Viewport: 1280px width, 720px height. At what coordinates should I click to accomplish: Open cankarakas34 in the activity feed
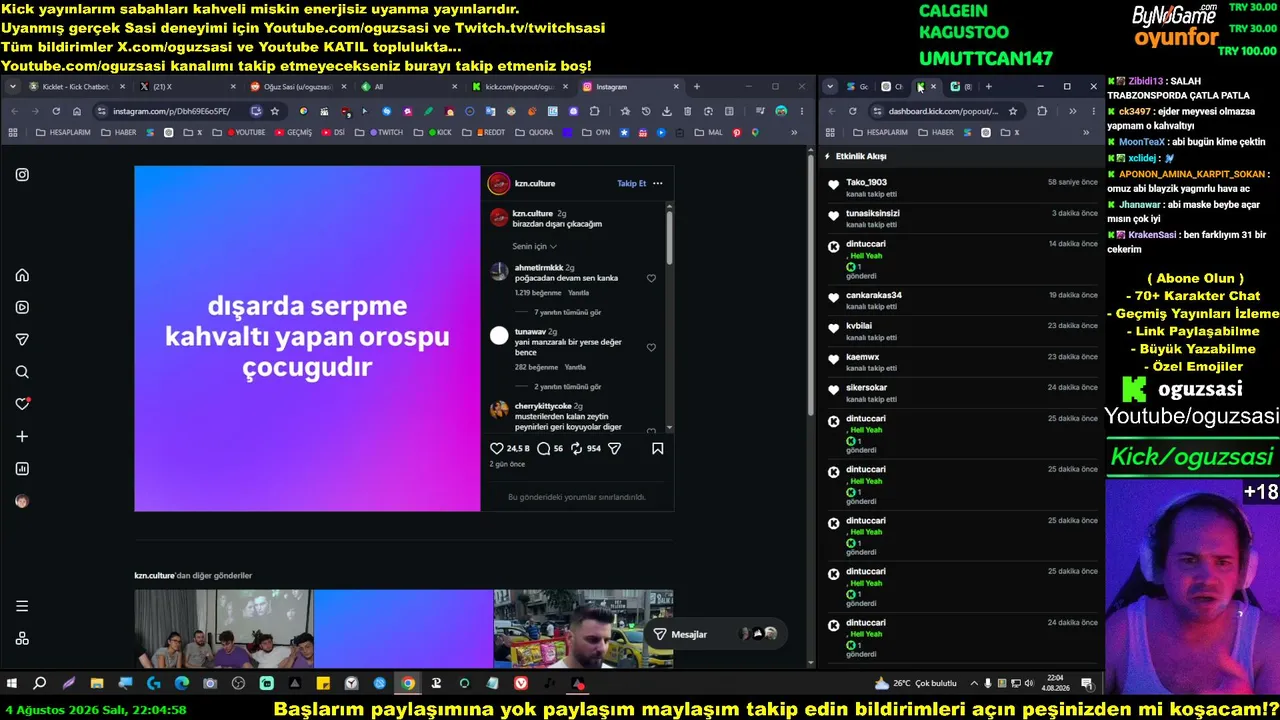tap(874, 295)
